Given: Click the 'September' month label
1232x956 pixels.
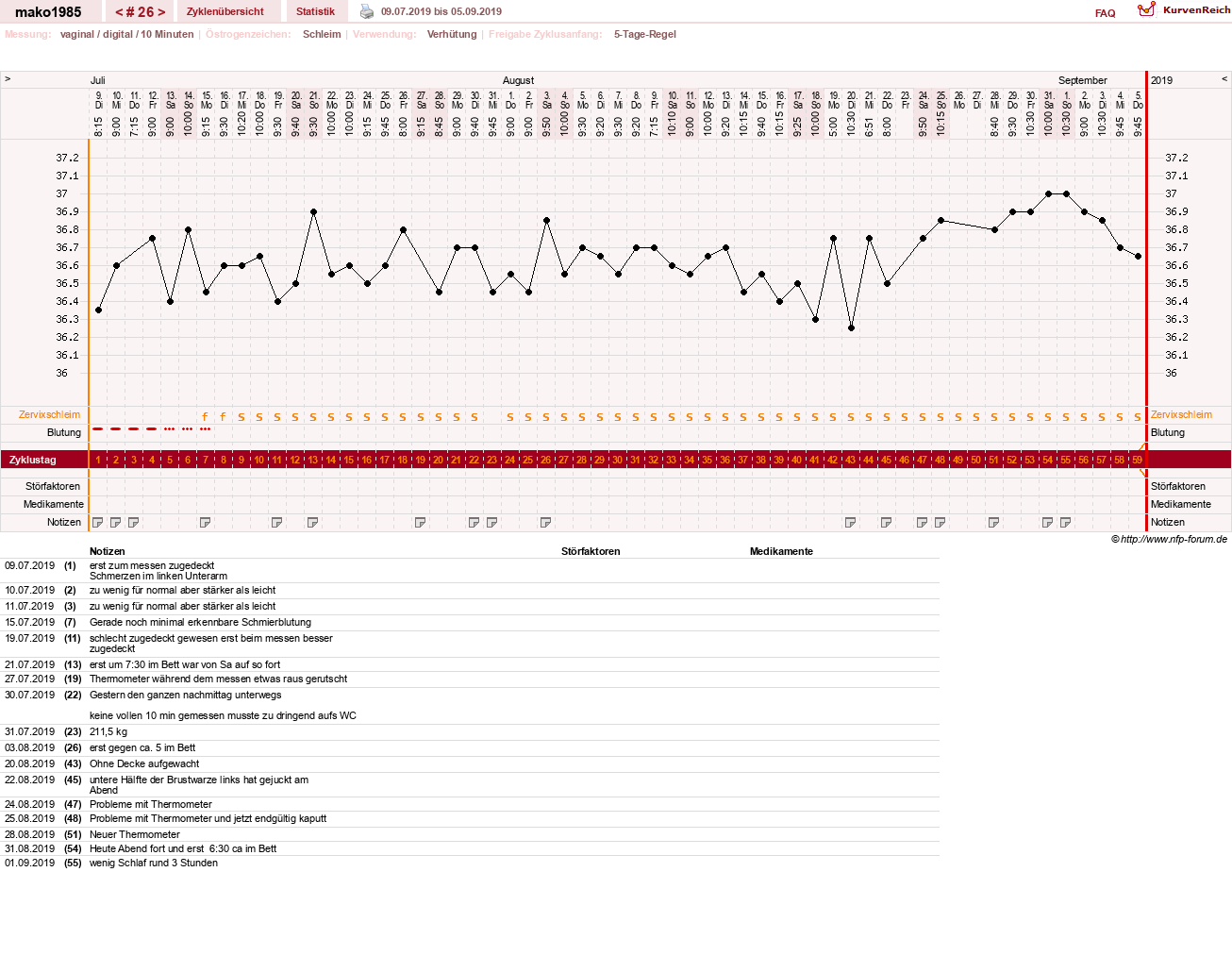Looking at the screenshot, I should coord(1083,80).
